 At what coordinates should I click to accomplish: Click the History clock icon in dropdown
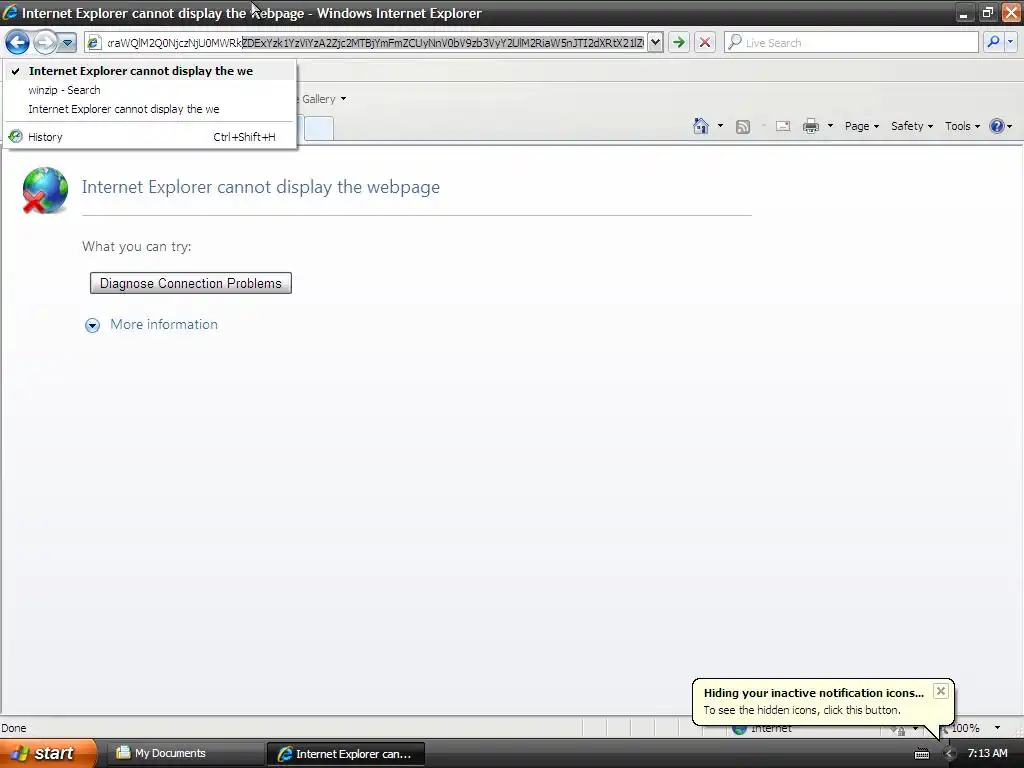(16, 136)
